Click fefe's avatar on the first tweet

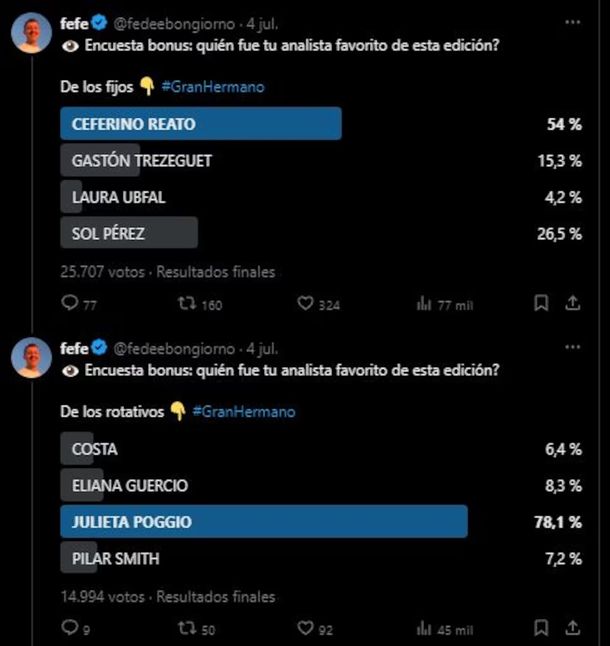pos(32,34)
